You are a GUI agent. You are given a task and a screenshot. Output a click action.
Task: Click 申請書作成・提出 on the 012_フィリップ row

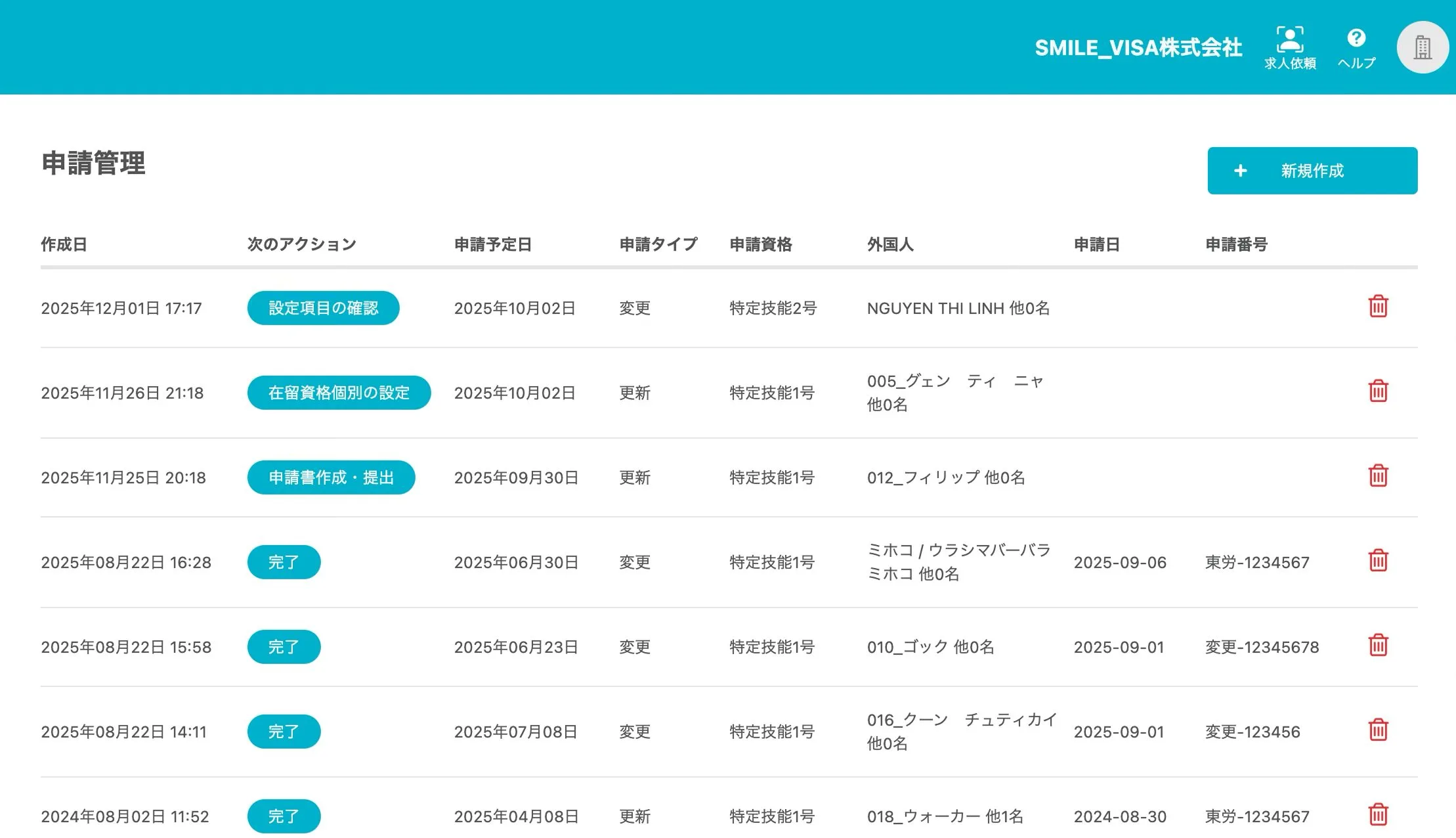(x=331, y=477)
